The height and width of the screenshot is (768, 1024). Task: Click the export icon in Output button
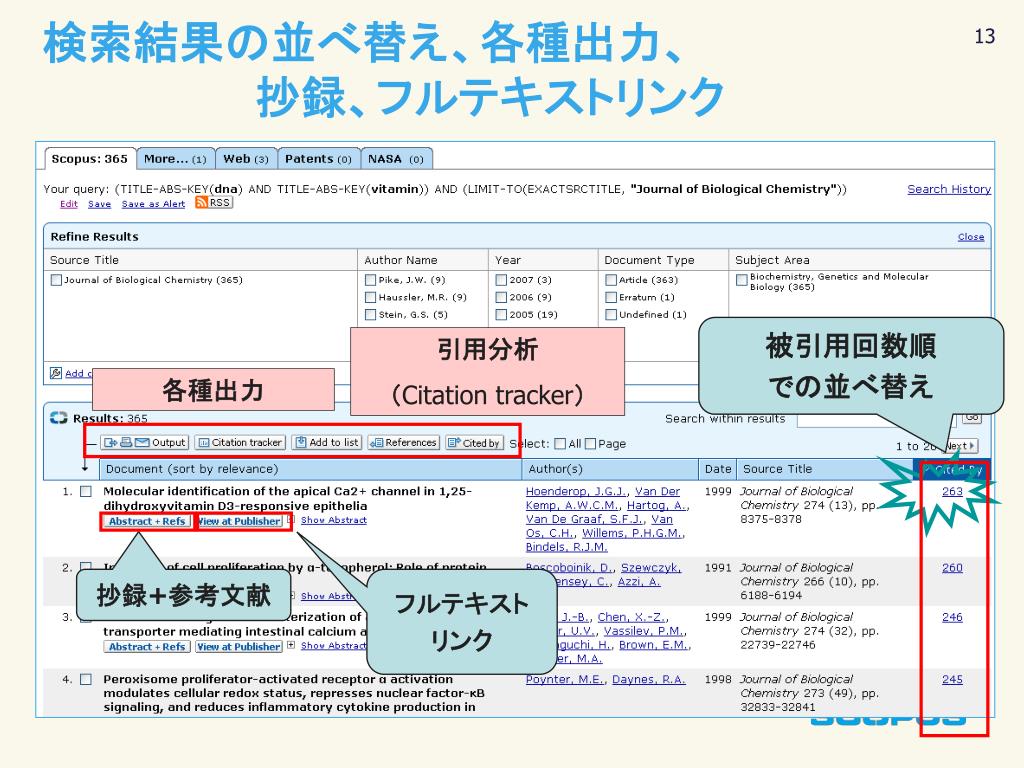(110, 443)
